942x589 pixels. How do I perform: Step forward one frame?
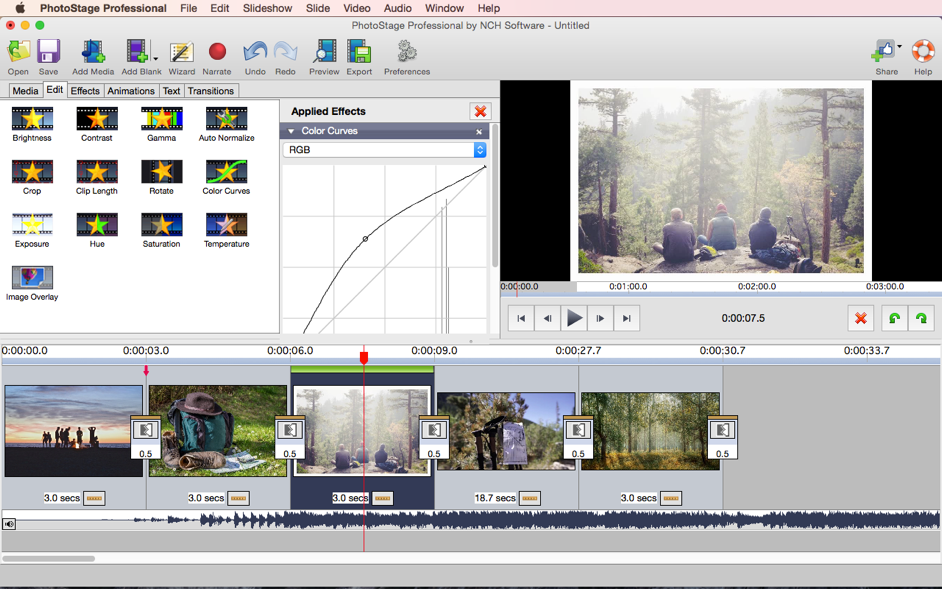[600, 319]
